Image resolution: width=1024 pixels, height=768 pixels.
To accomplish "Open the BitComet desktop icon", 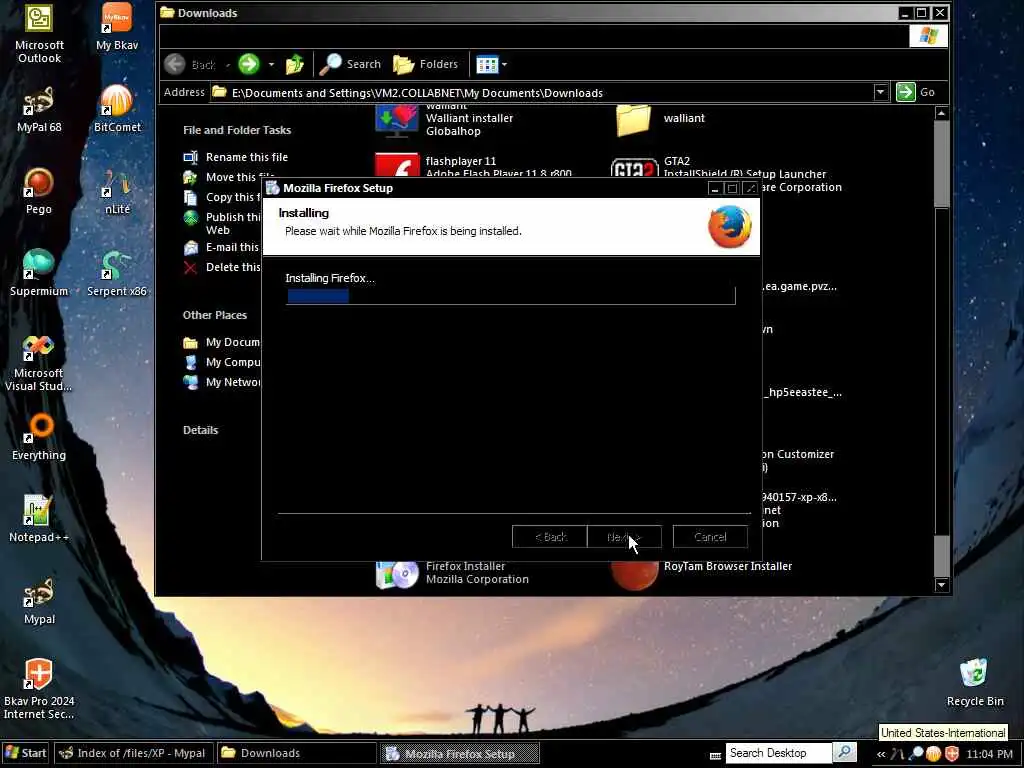I will [x=117, y=109].
